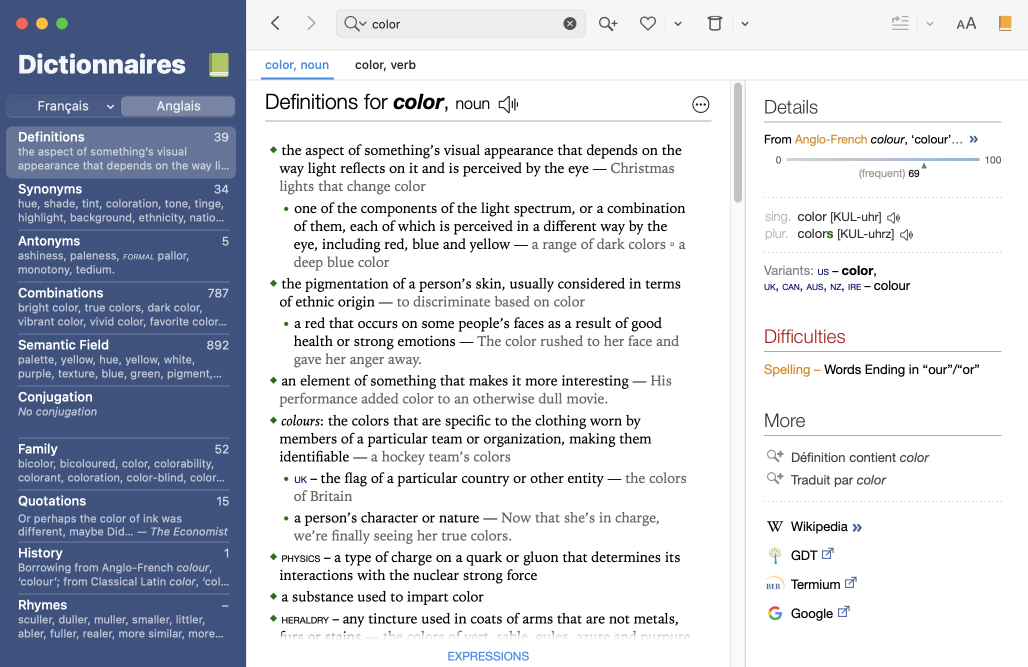Open the text size AA control
Screen dimensions: 1028x667
[x=965, y=24]
